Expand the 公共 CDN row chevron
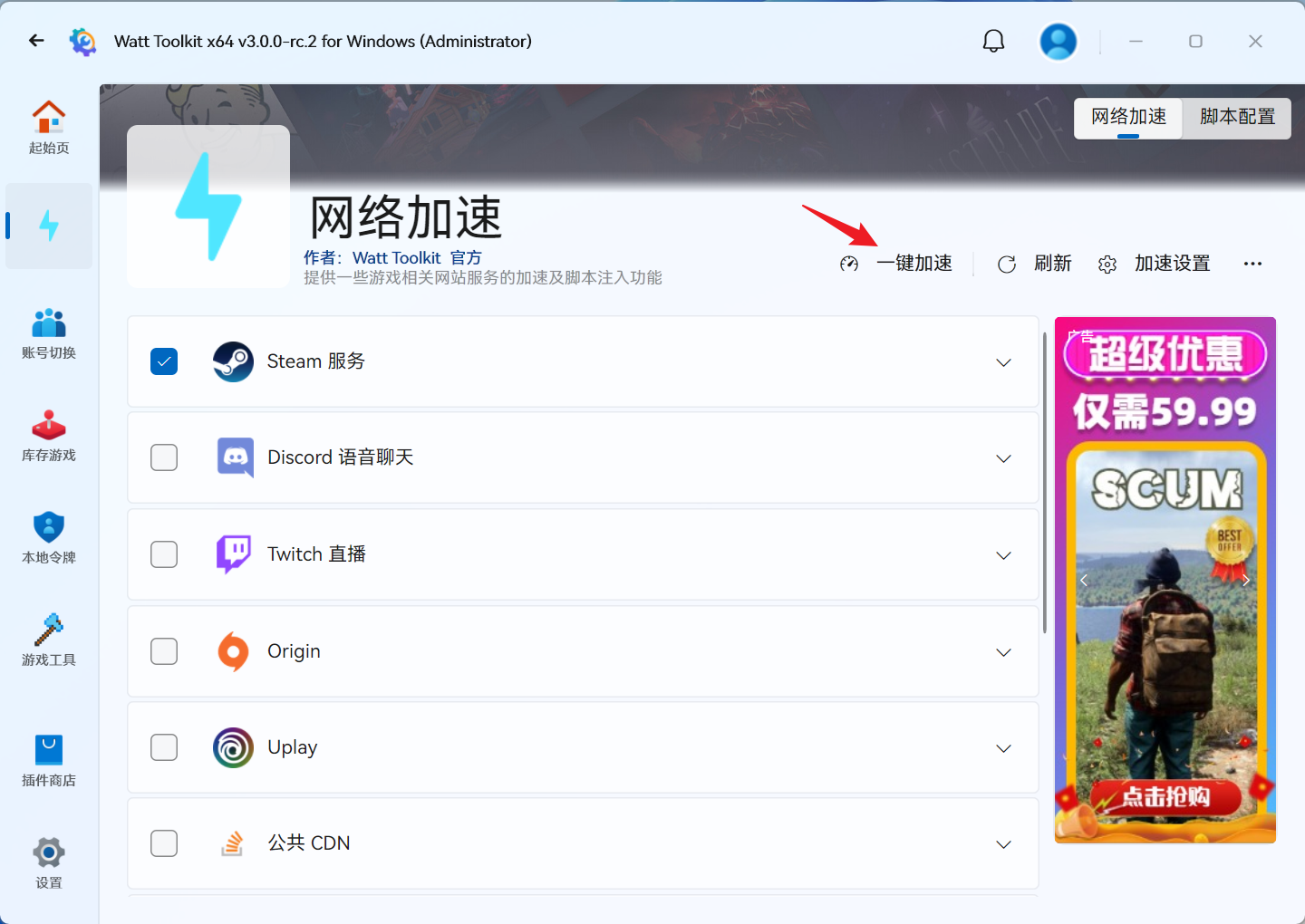1305x924 pixels. pyautogui.click(x=1003, y=844)
